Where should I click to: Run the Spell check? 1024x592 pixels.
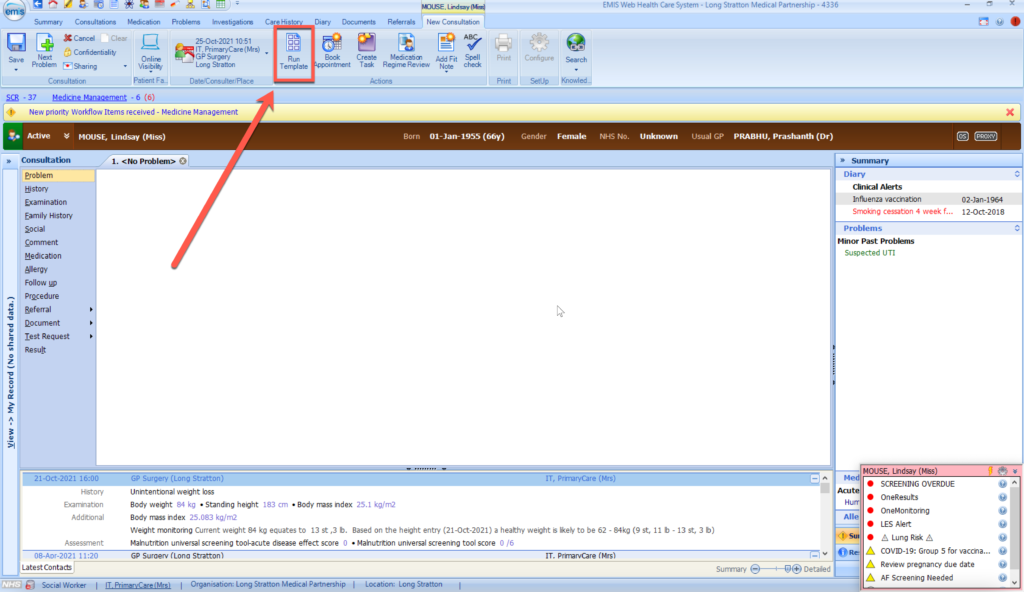(472, 50)
